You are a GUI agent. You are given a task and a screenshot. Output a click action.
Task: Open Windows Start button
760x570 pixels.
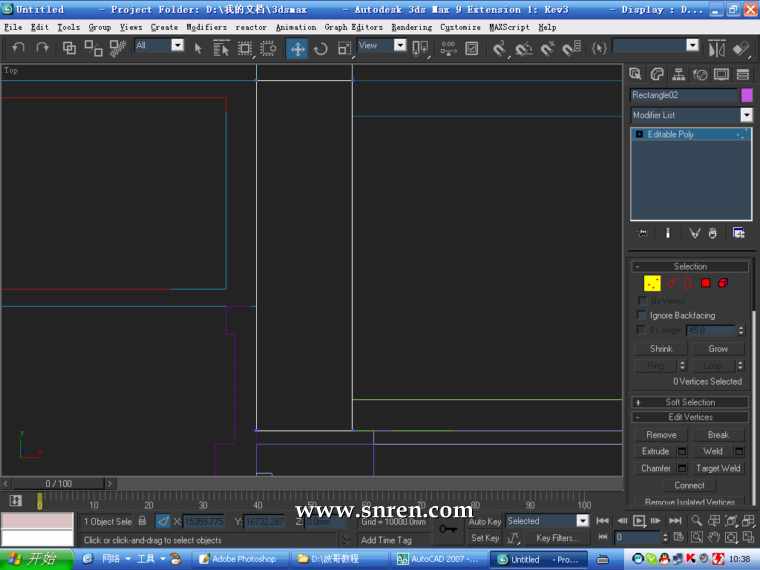[36, 559]
